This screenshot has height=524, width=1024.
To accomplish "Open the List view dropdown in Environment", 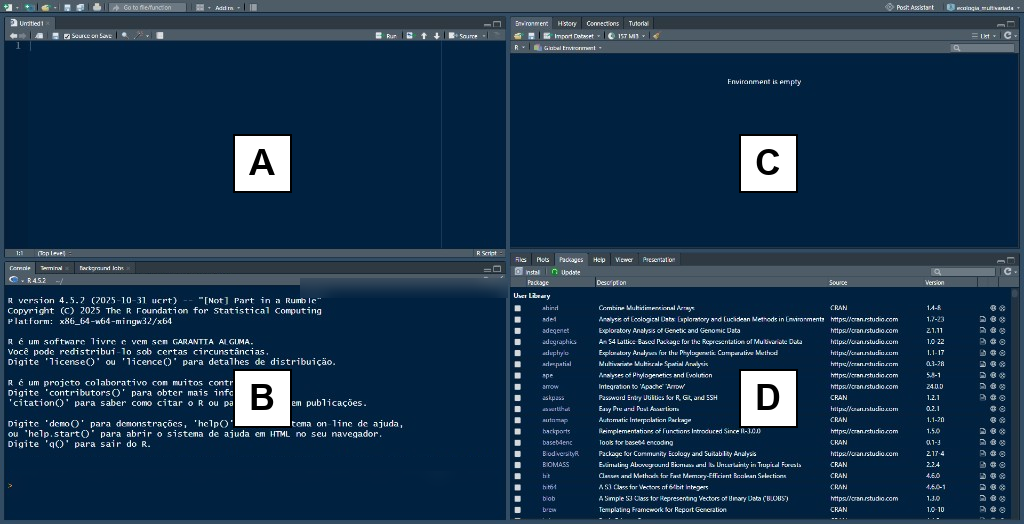I will pyautogui.click(x=984, y=36).
